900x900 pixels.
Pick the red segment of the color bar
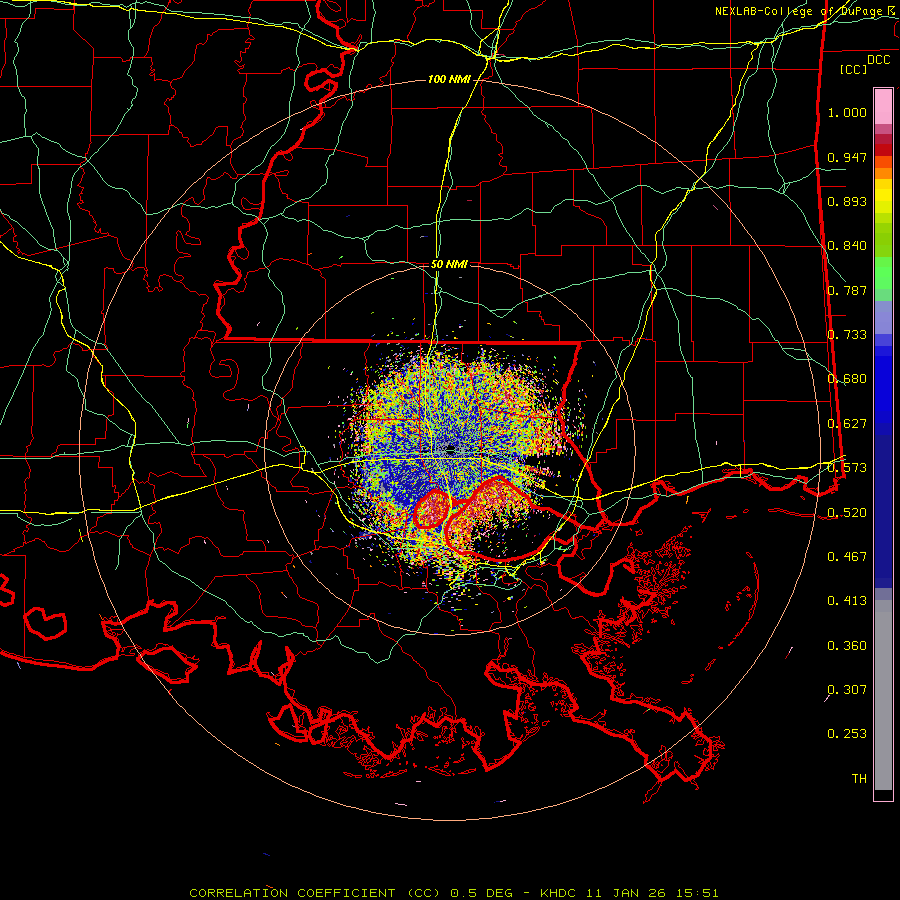(x=883, y=150)
